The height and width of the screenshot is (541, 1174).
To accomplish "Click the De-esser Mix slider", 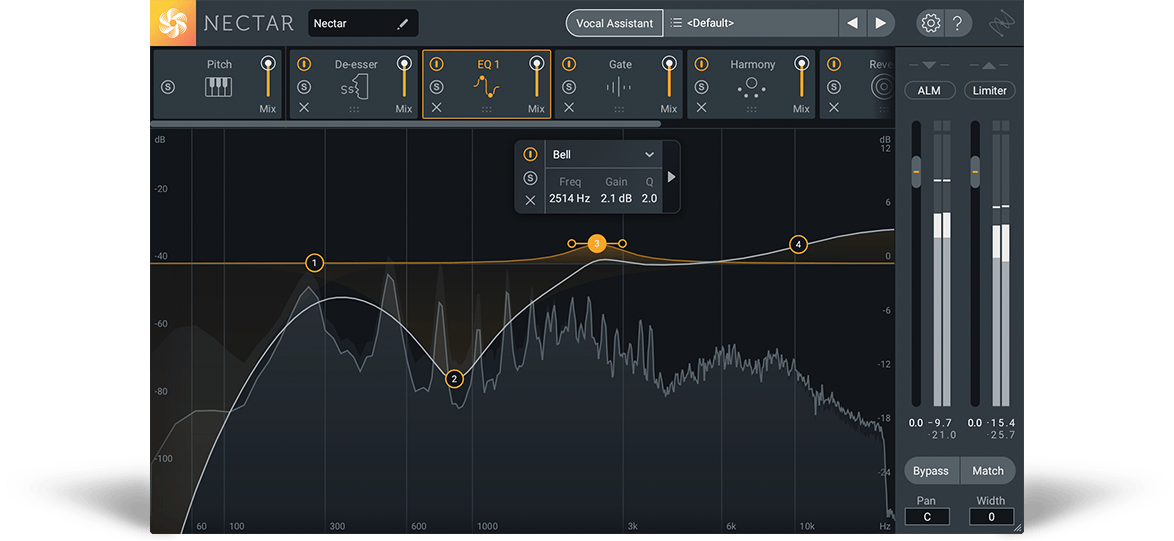I will (x=404, y=78).
